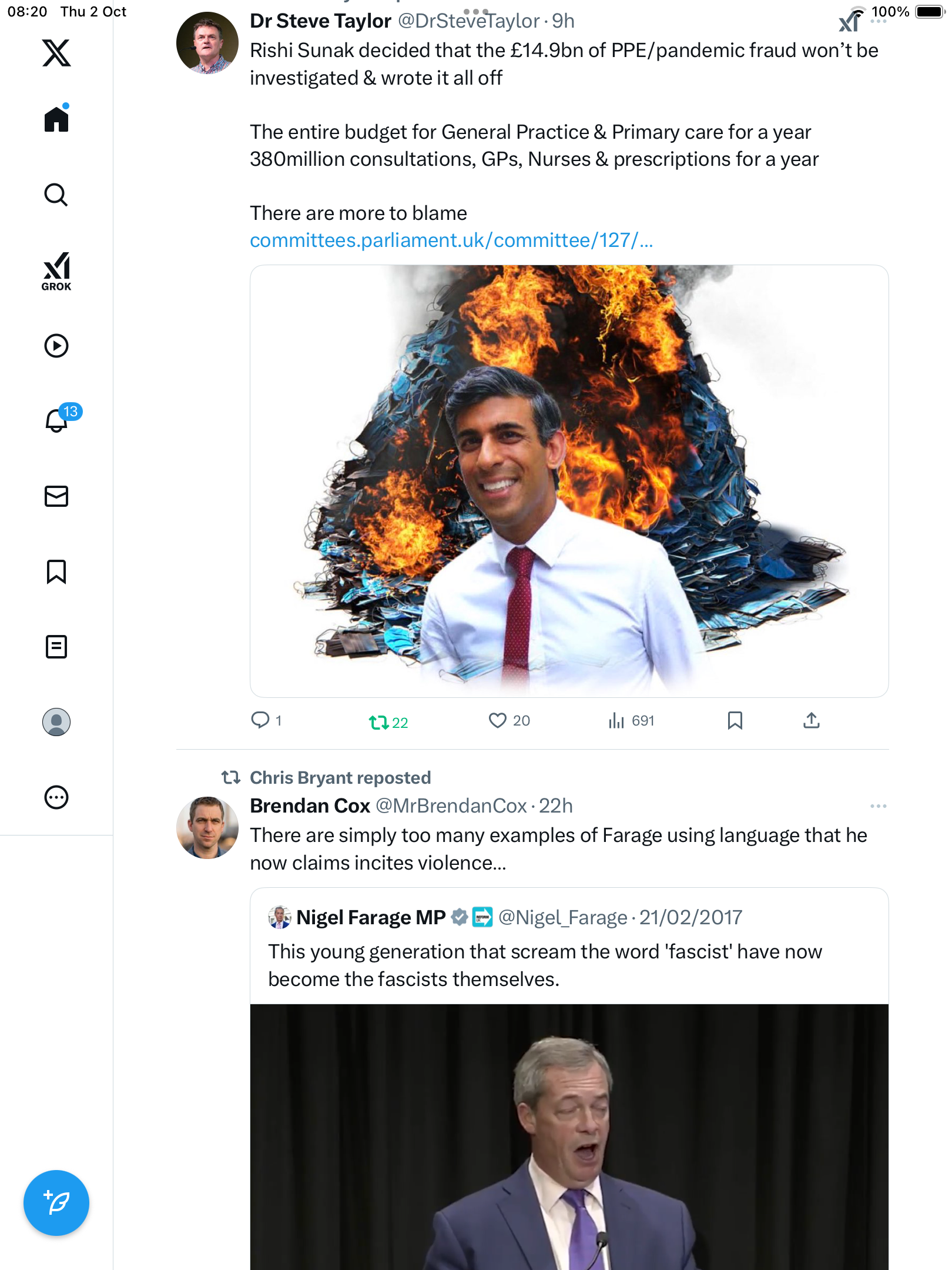952x1270 pixels.
Task: Open the Rishi Sunak burning PPE image
Action: (569, 481)
